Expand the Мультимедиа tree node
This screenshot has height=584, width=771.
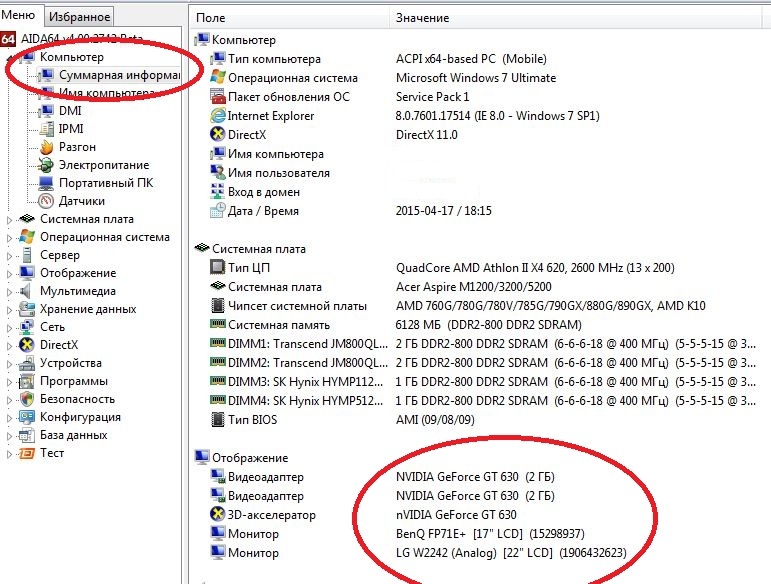click(9, 292)
